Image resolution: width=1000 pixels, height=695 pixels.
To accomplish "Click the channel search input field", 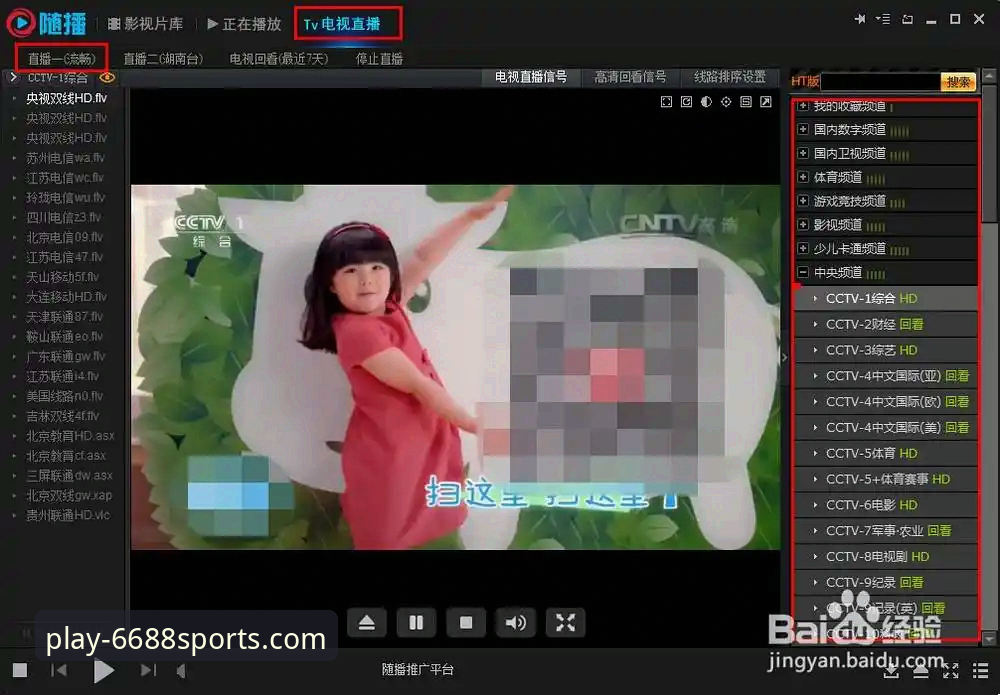I will click(880, 82).
